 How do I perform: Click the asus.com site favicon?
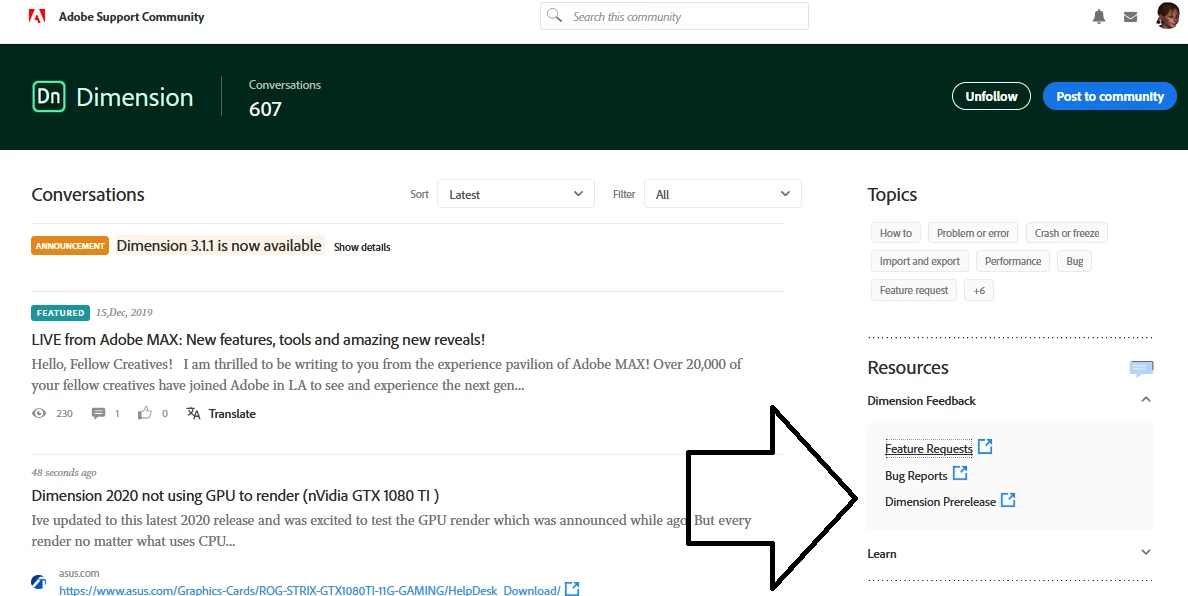pyautogui.click(x=39, y=582)
